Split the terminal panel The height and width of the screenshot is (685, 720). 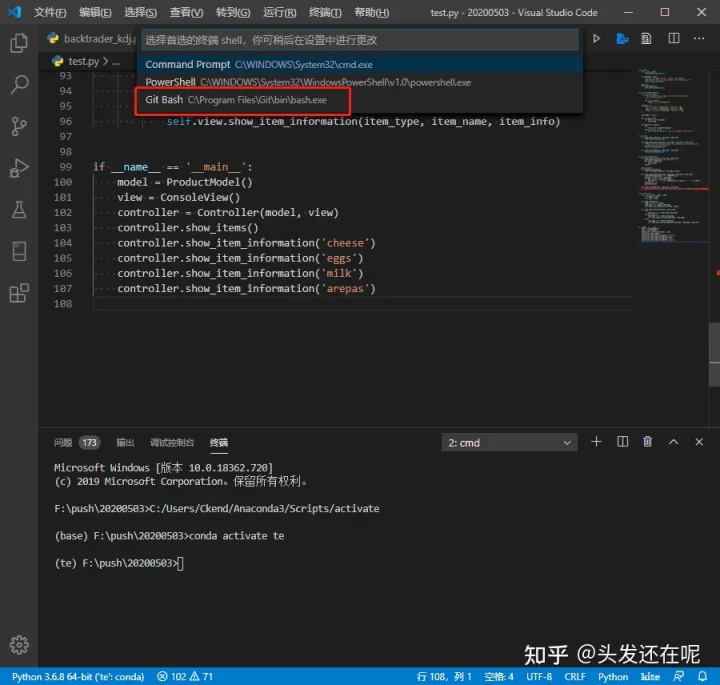(622, 442)
